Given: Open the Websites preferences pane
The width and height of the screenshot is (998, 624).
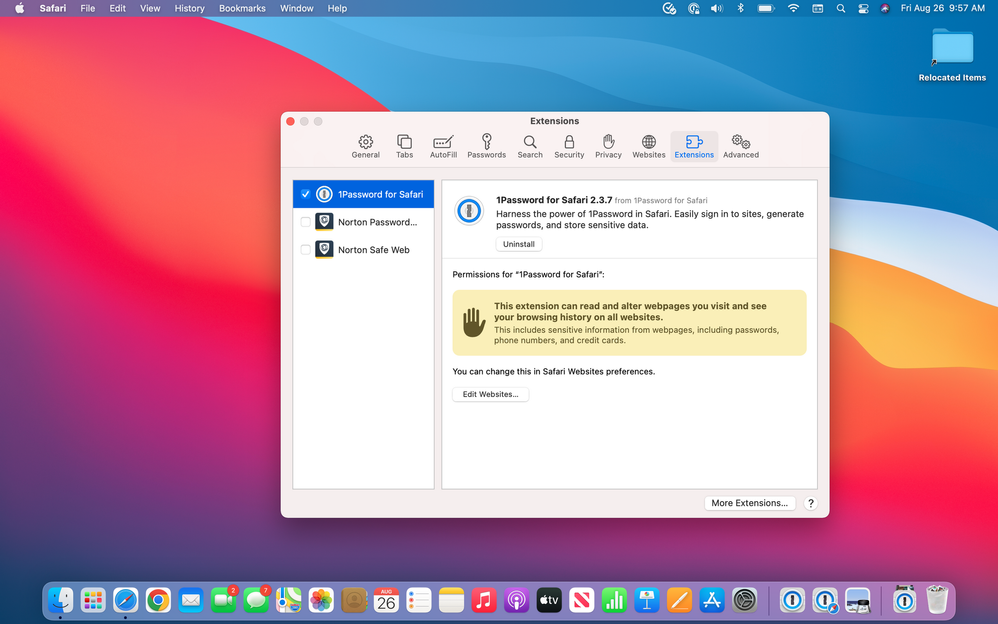Looking at the screenshot, I should (x=649, y=146).
